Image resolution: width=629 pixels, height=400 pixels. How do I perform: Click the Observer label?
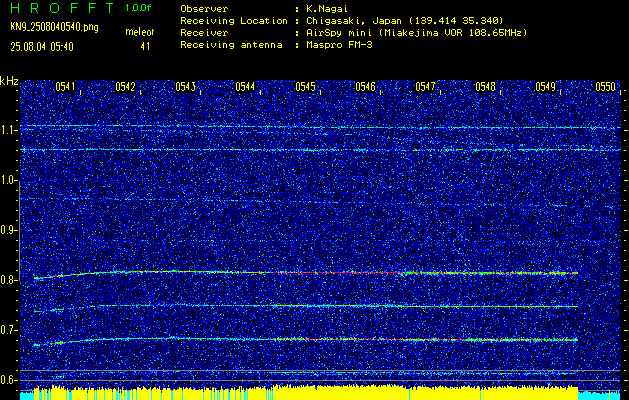coord(204,9)
